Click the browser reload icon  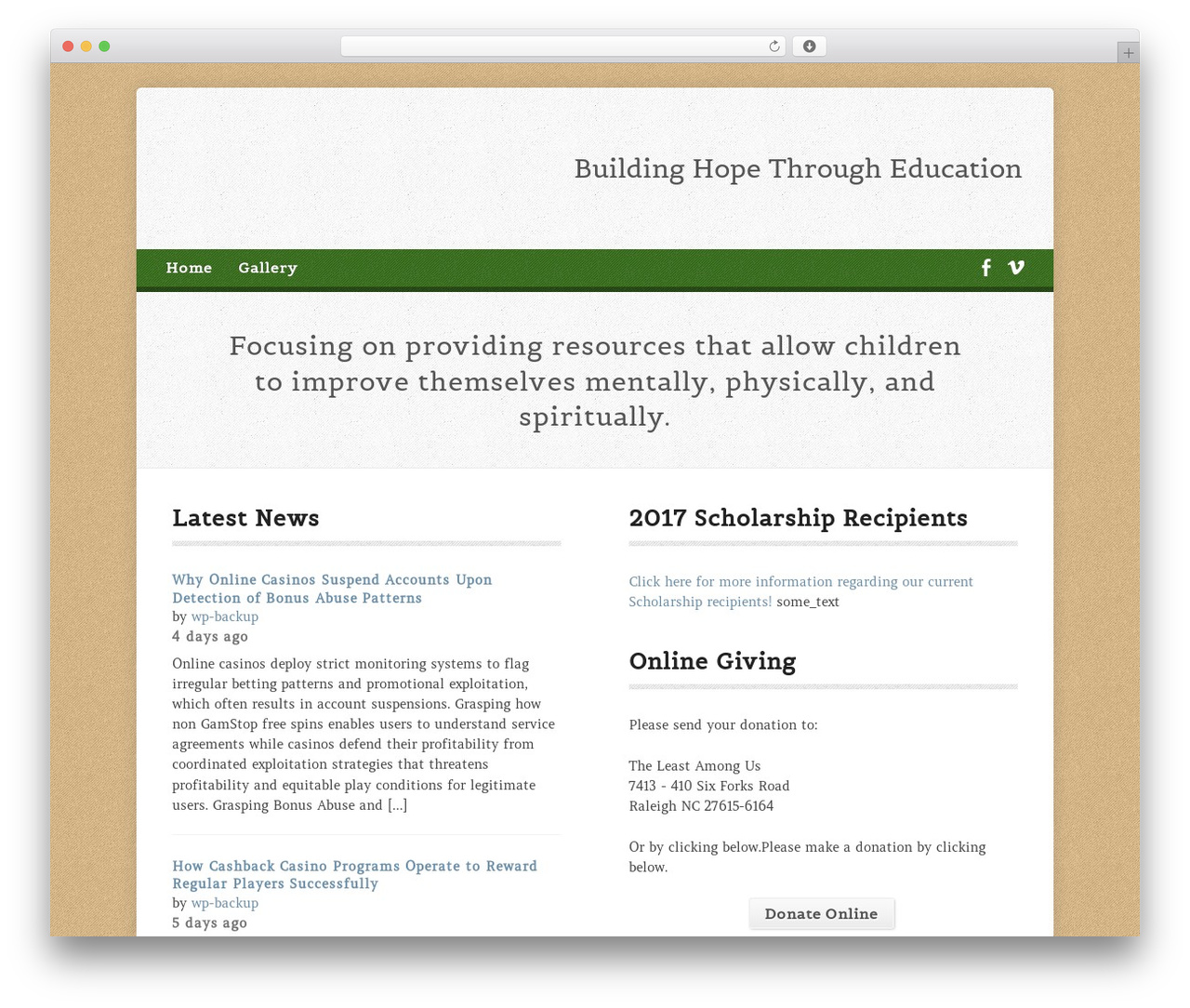tap(773, 46)
